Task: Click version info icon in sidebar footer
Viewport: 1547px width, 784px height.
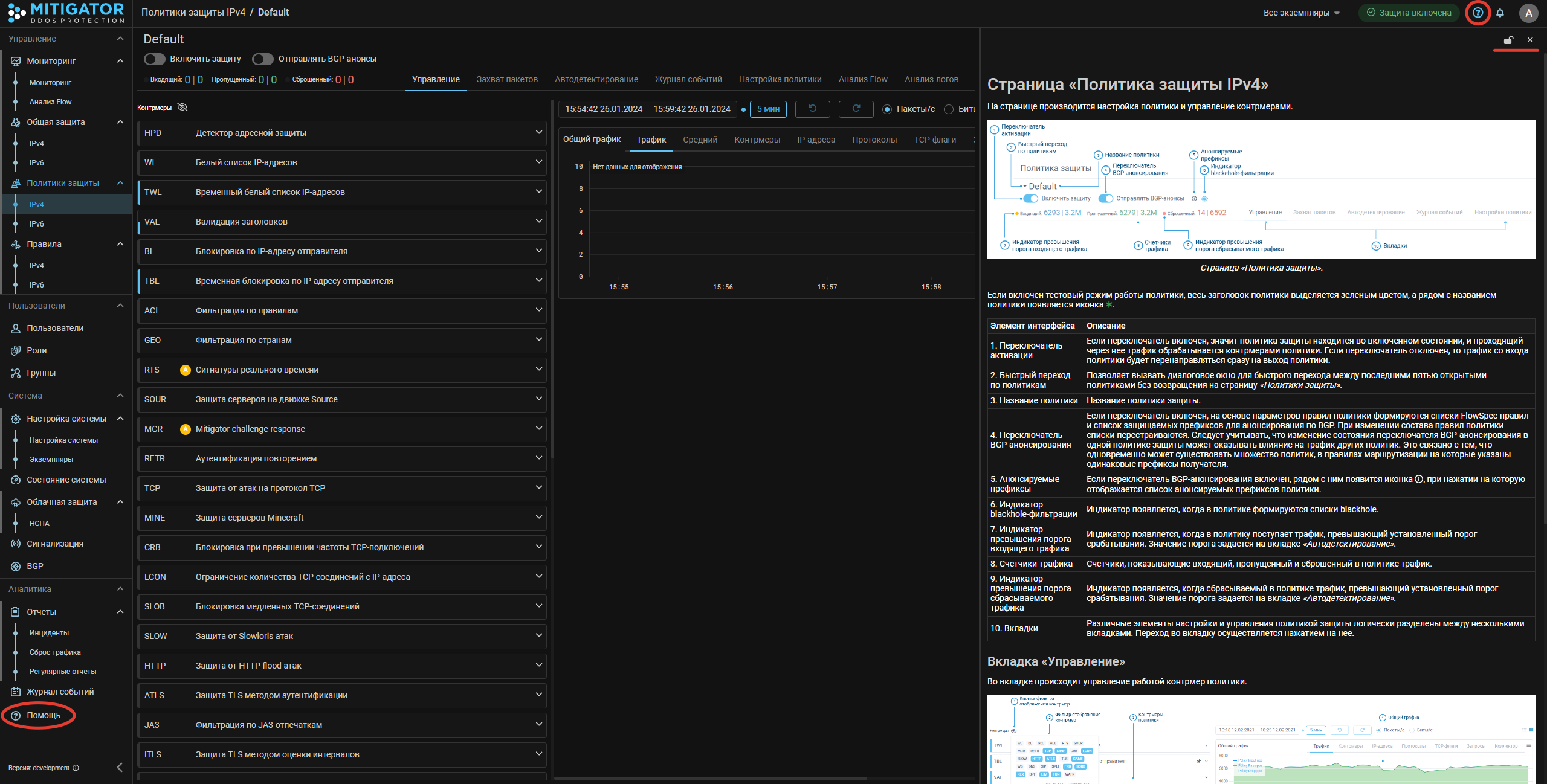Action: 76,768
